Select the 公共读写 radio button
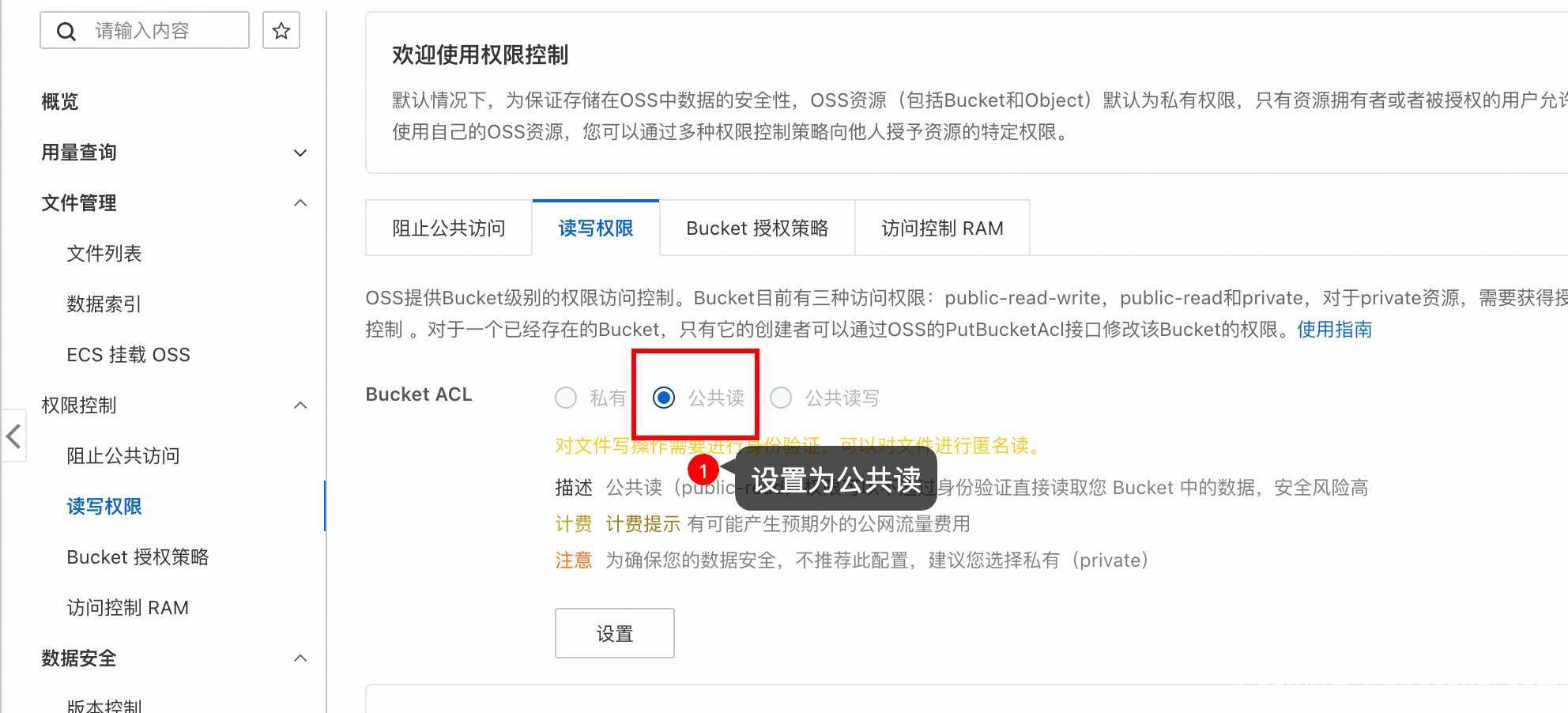The image size is (1568, 713). point(781,398)
